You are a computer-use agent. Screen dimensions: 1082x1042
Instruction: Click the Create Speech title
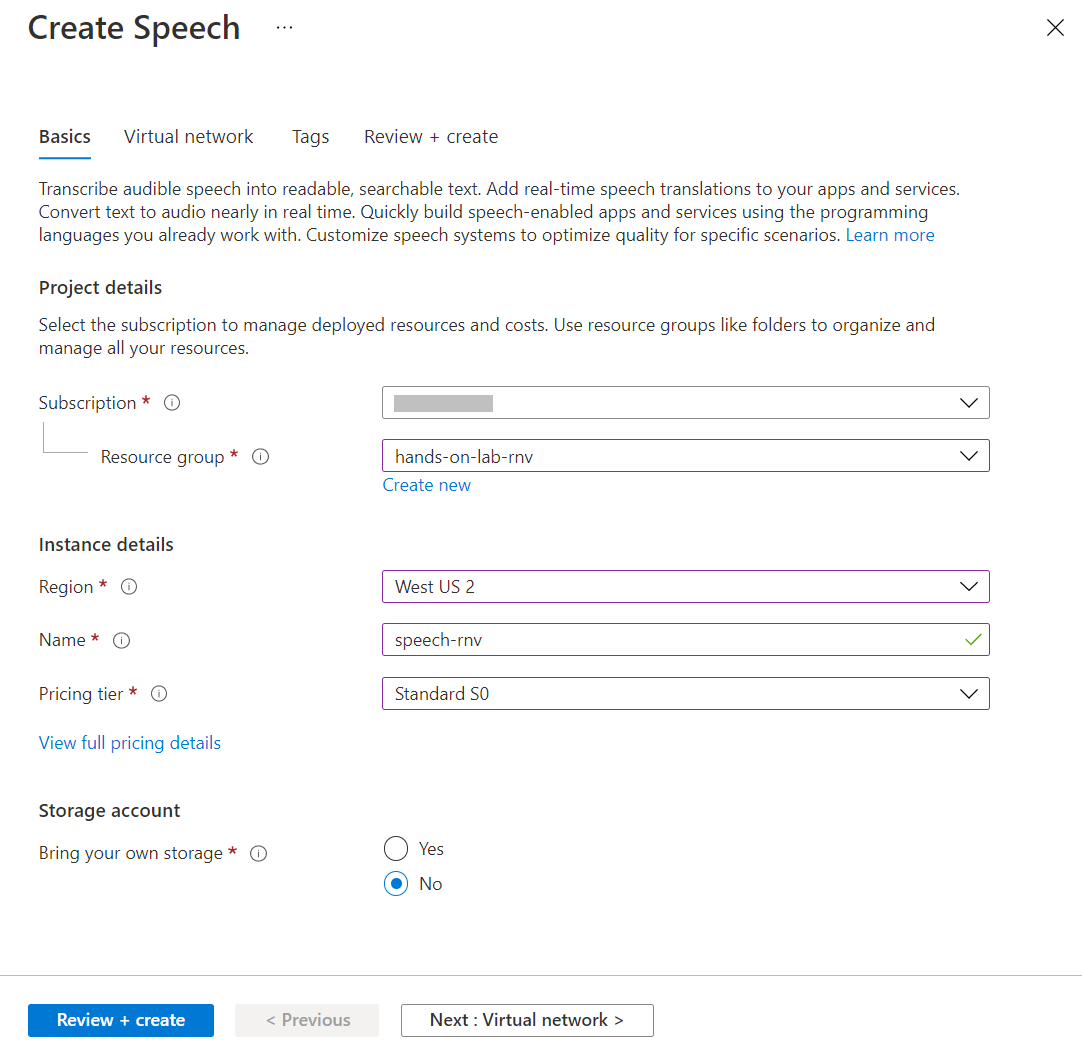click(x=134, y=29)
